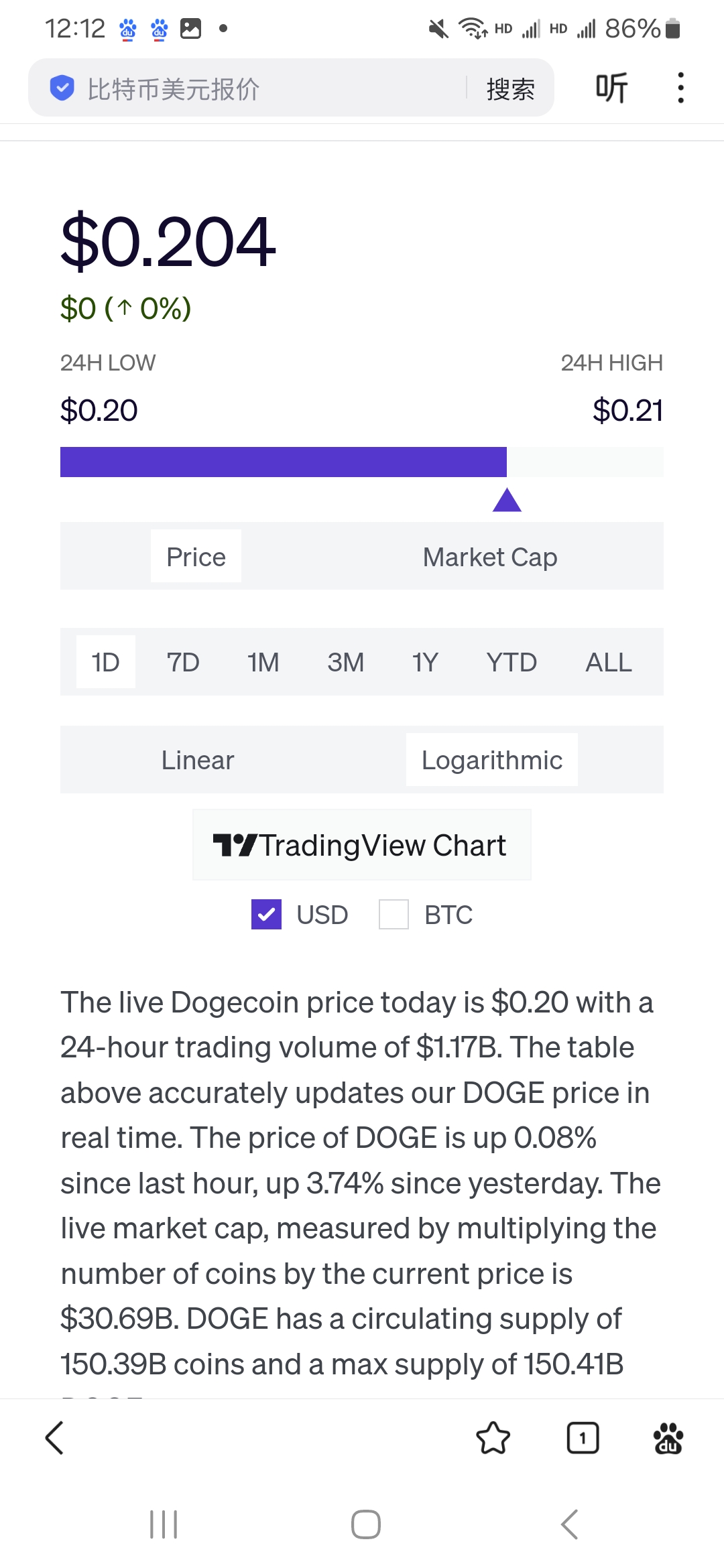Tap the 搜索 search button

coord(510,88)
